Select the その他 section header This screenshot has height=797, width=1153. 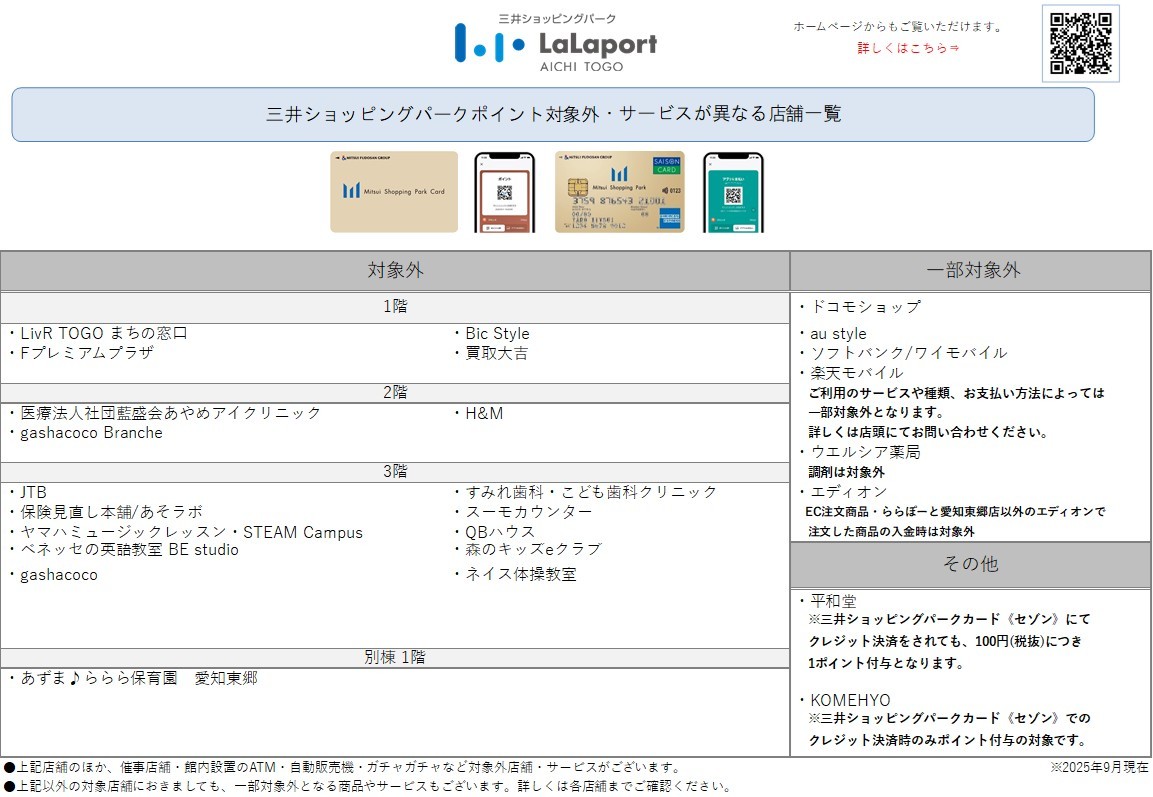[x=971, y=564]
